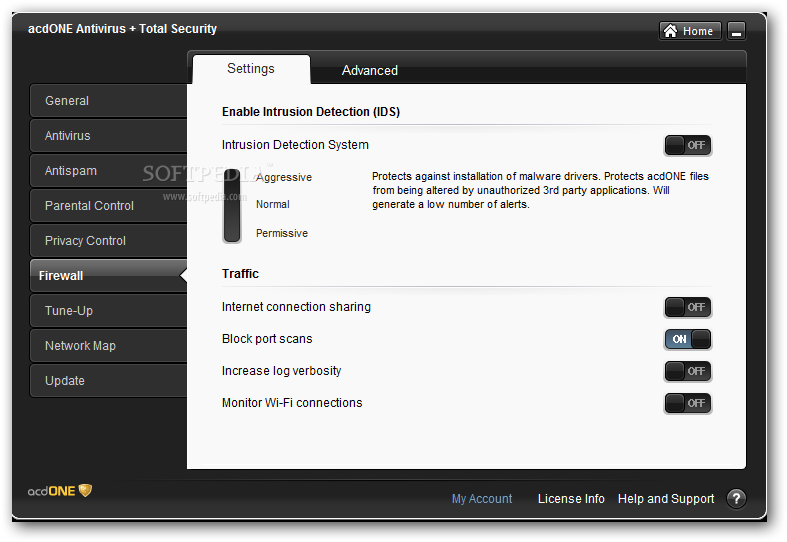787x542 pixels.
Task: Open the Privacy Control section
Action: point(108,241)
